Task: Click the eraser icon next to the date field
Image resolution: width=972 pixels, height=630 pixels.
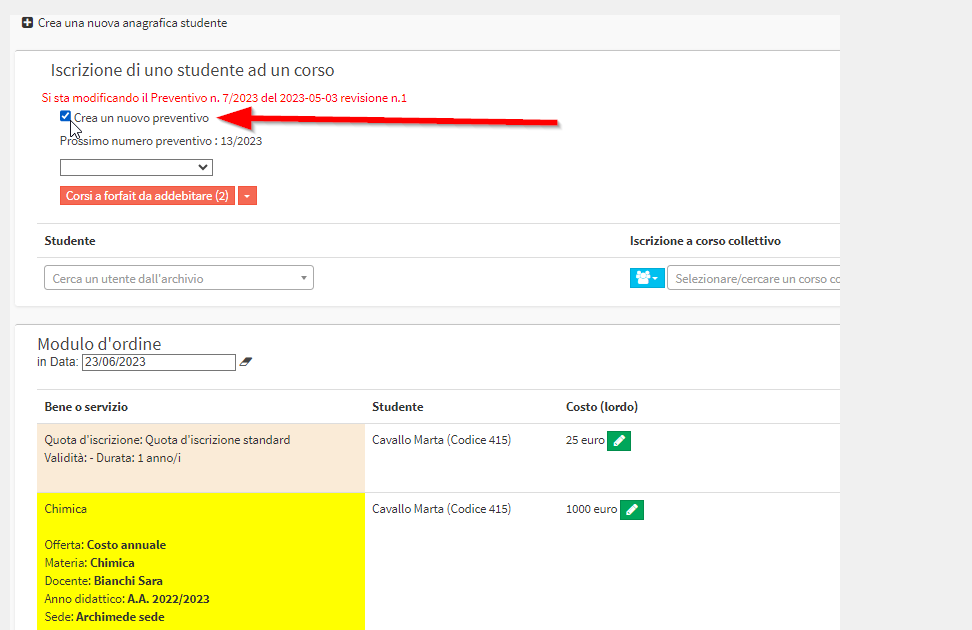Action: [x=246, y=362]
